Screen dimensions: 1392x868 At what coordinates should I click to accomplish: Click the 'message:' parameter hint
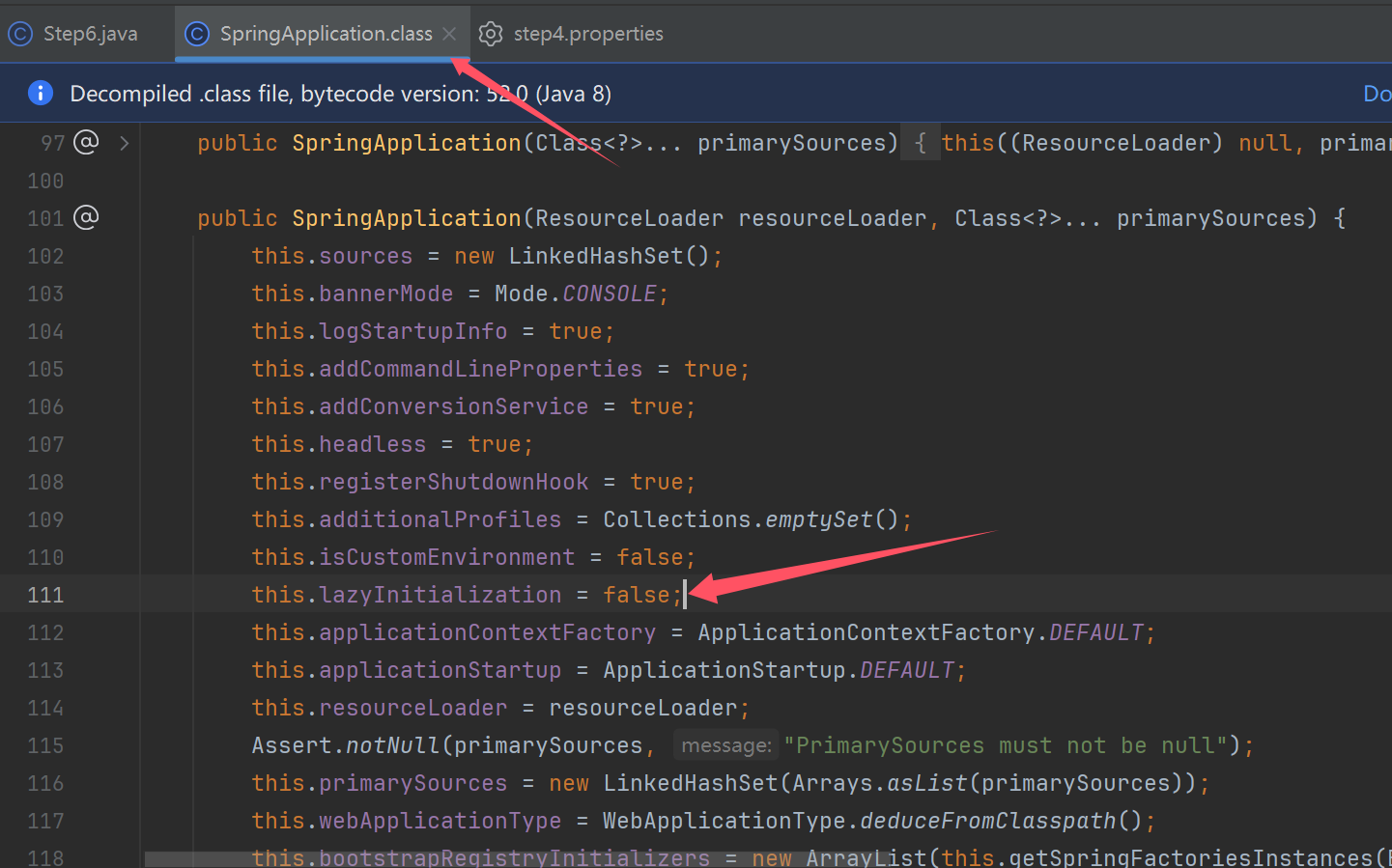click(726, 745)
